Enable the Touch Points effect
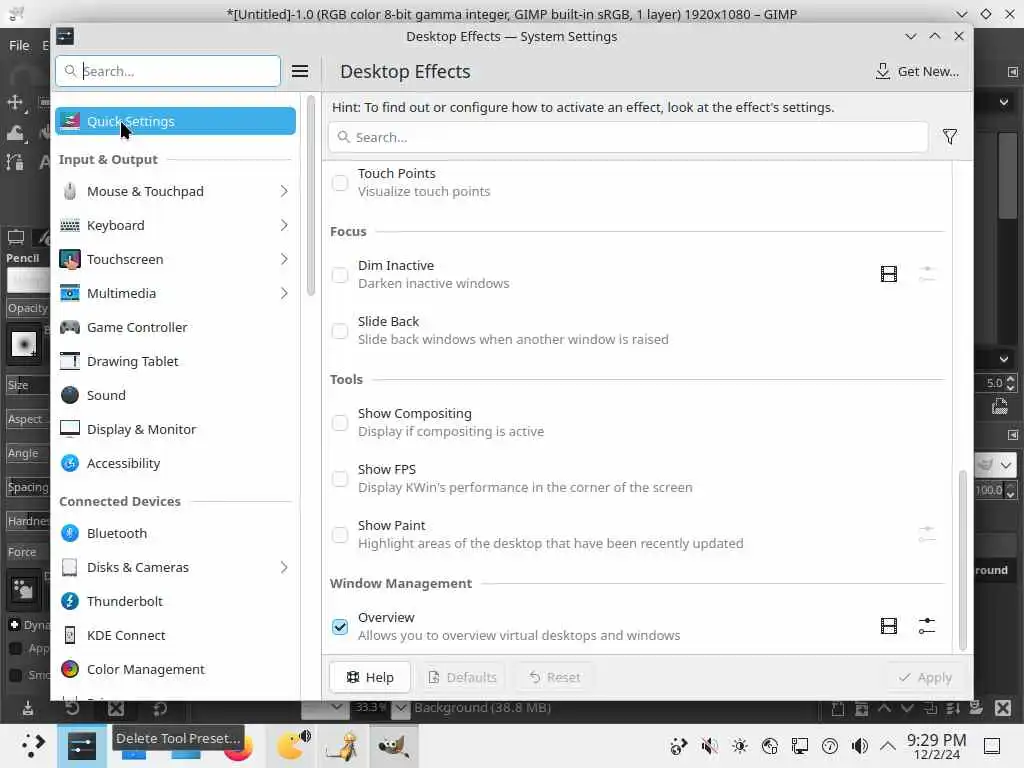Screen dimensions: 1024x768 pyautogui.click(x=340, y=183)
